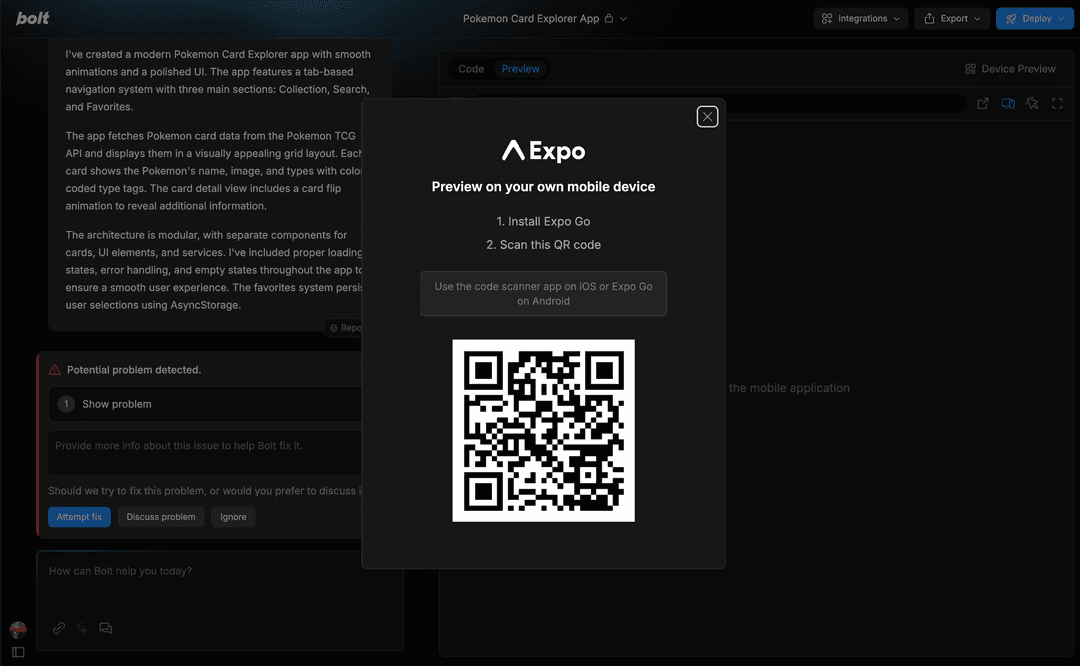Open the Export dropdown

pos(952,19)
